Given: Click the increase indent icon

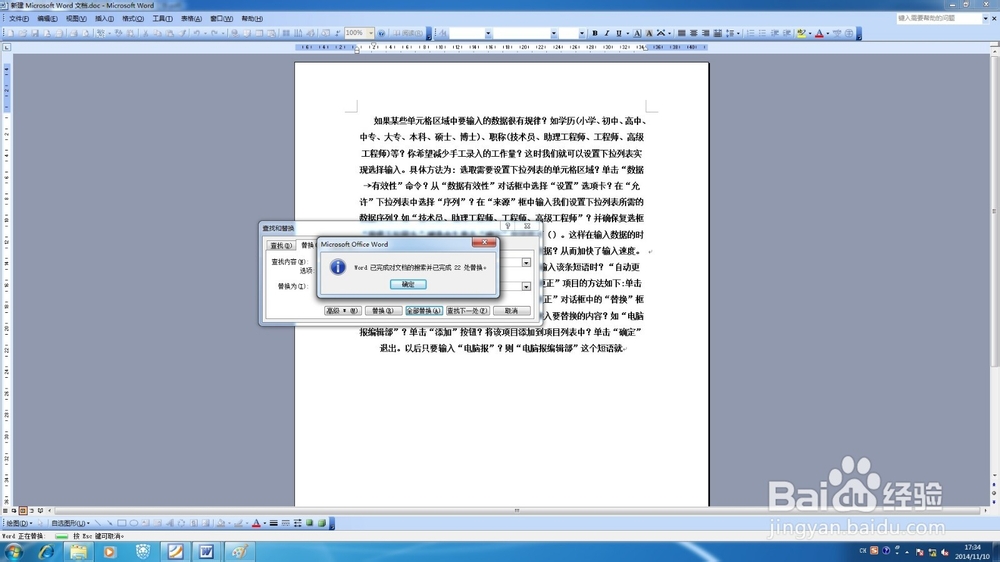Looking at the screenshot, I should tap(787, 33).
